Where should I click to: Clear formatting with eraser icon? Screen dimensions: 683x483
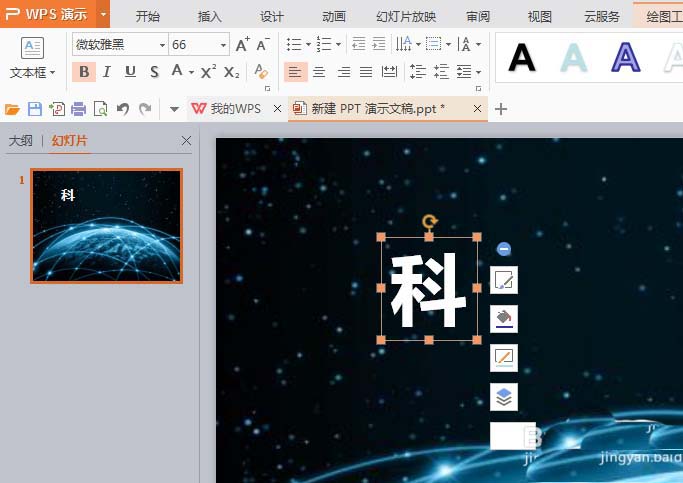(x=261, y=71)
